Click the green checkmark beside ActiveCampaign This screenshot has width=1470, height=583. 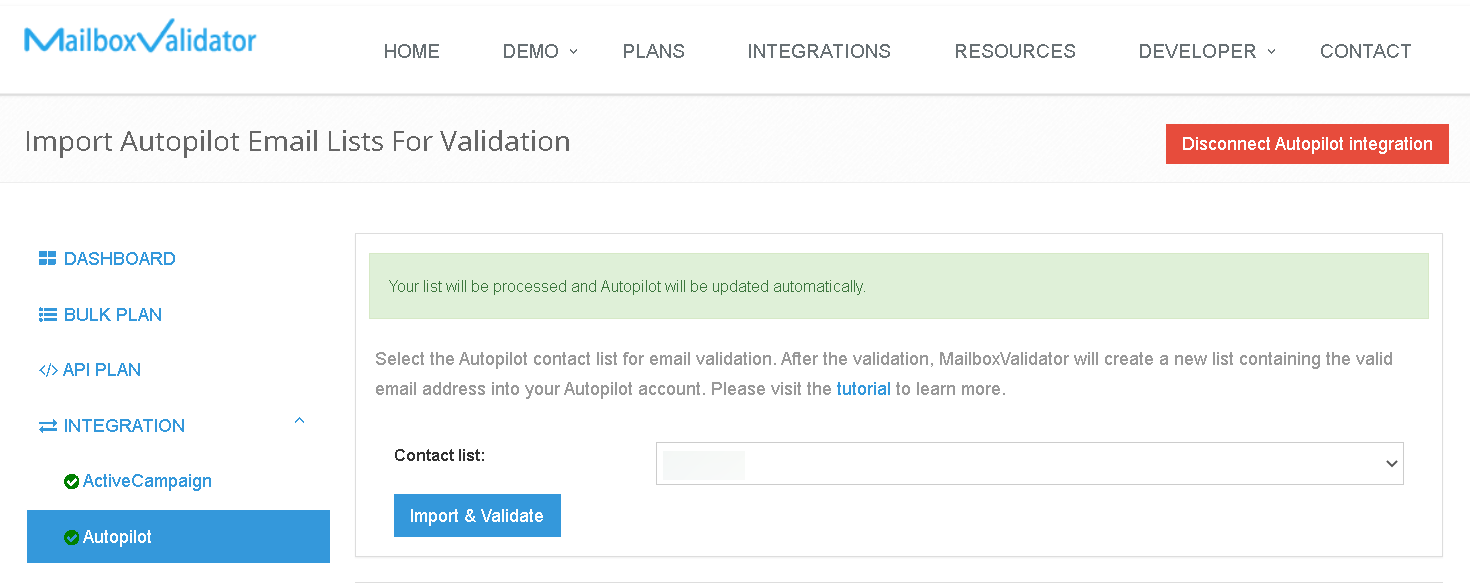(71, 481)
